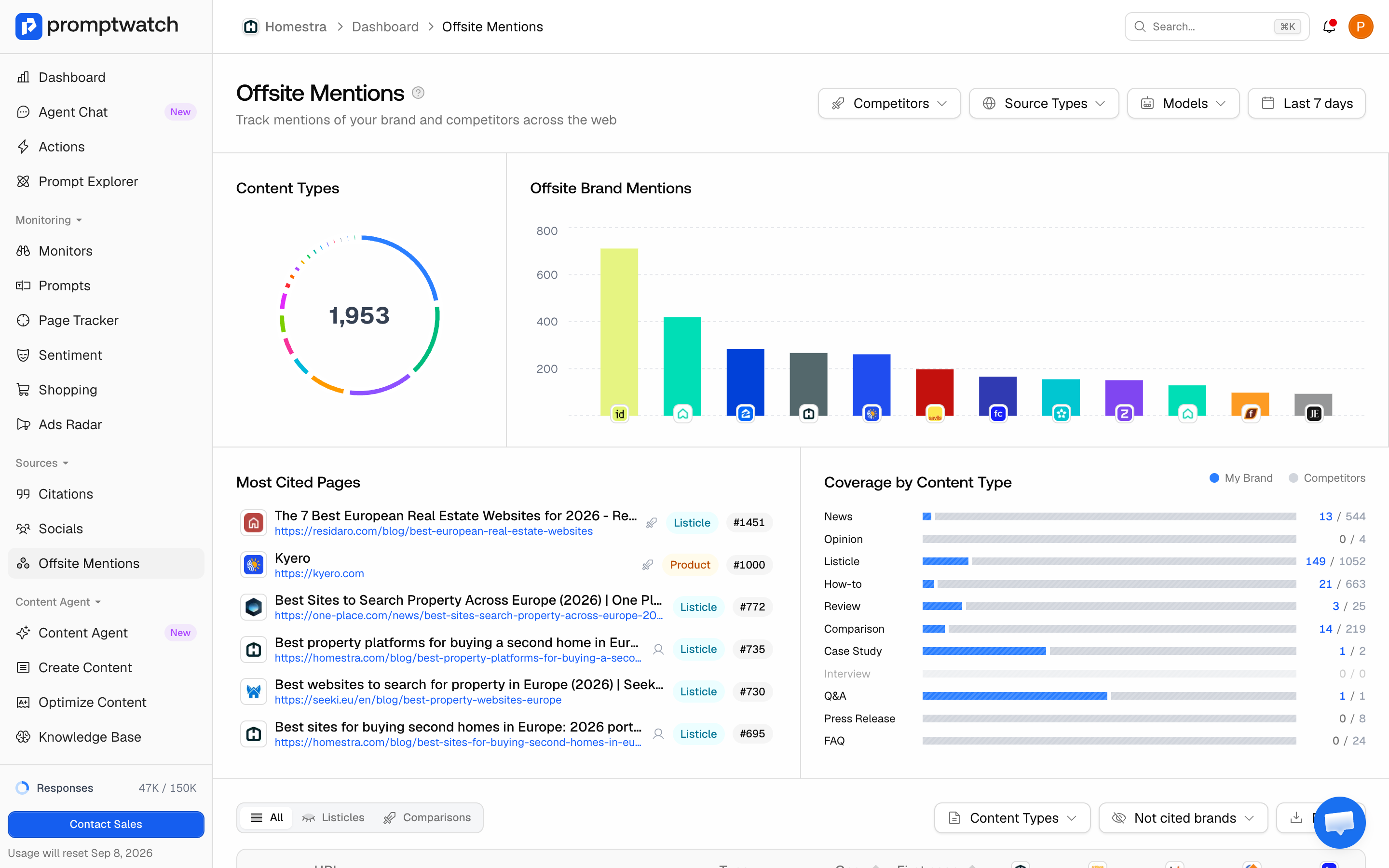Go to Actions page
Viewport: 1389px width, 868px height.
pos(61,147)
